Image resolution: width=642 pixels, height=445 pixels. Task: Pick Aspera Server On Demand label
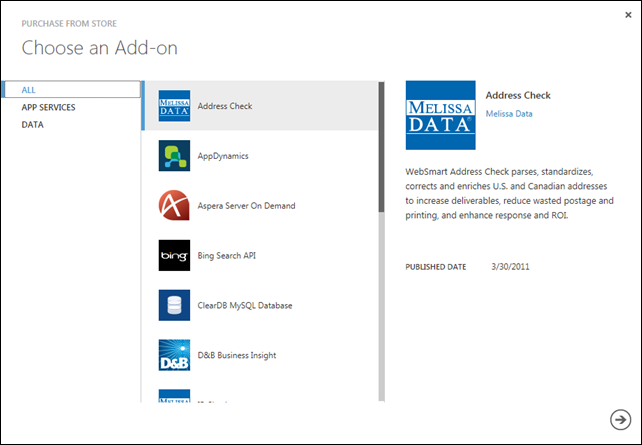click(246, 206)
